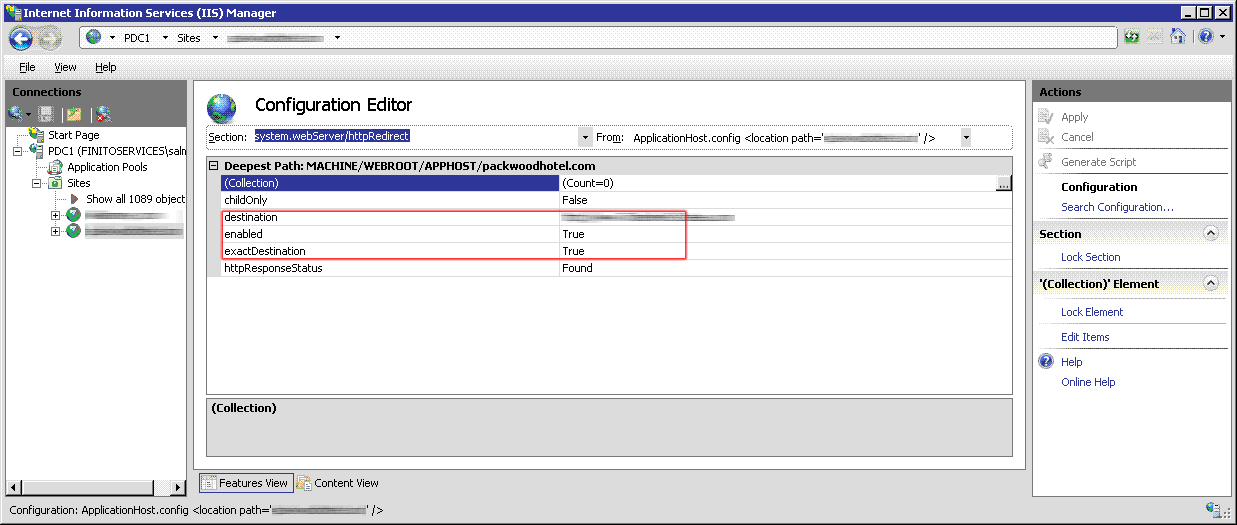Image resolution: width=1237 pixels, height=525 pixels.
Task: Click the globe icon in address breadcrumb
Action: click(95, 37)
